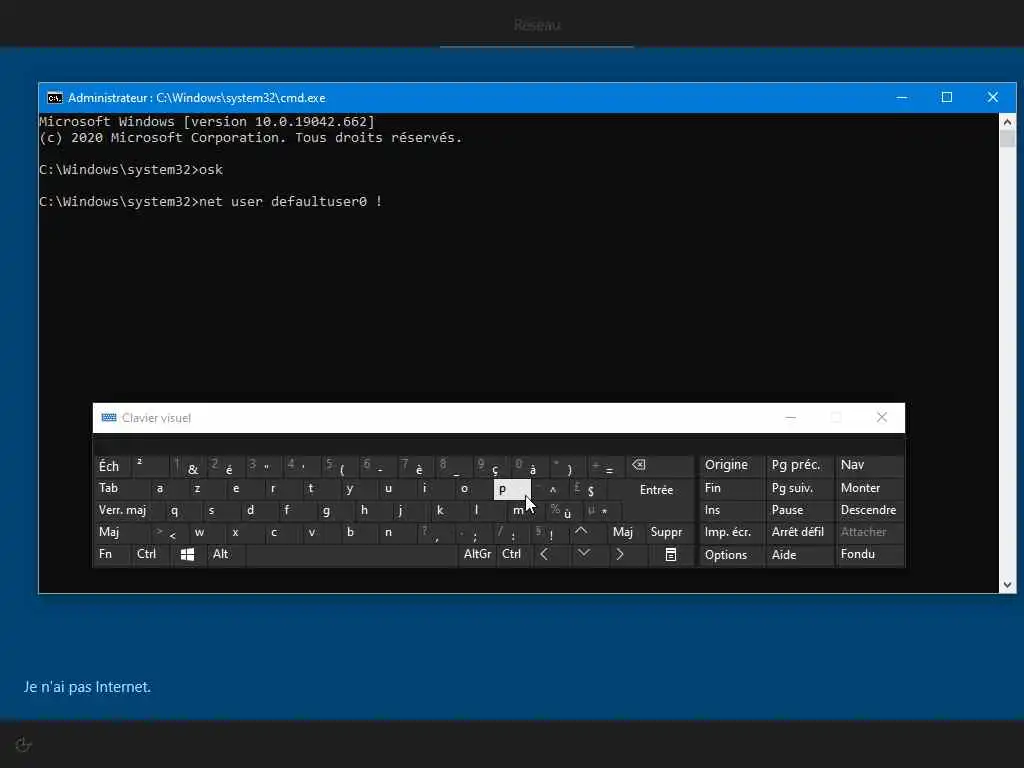Click the 1 & key in the number row
The height and width of the screenshot is (768, 1024).
tap(187, 466)
